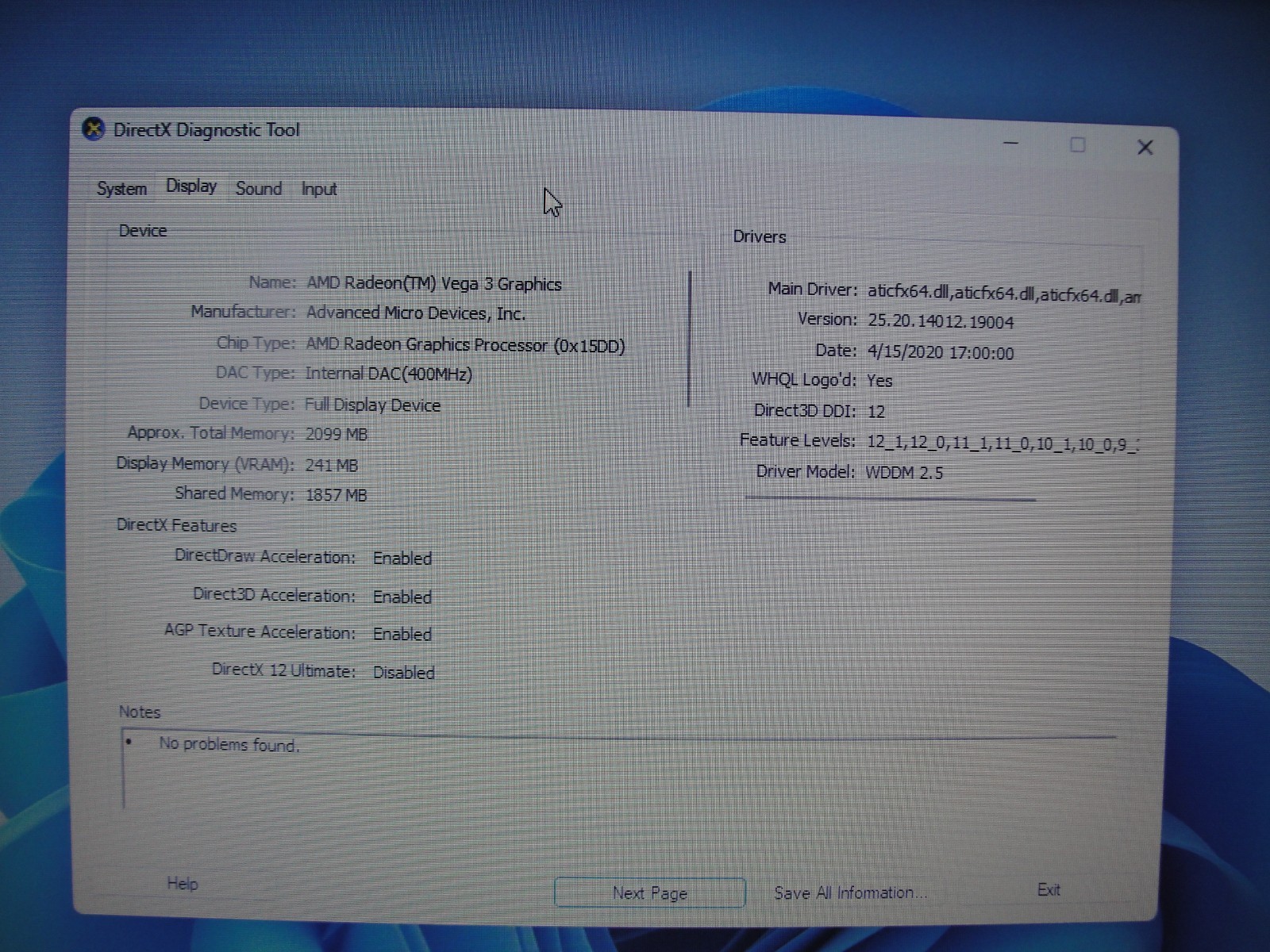Click Driver Model value 'WDDM 2.5'
This screenshot has height=952, width=1270.
tap(904, 473)
